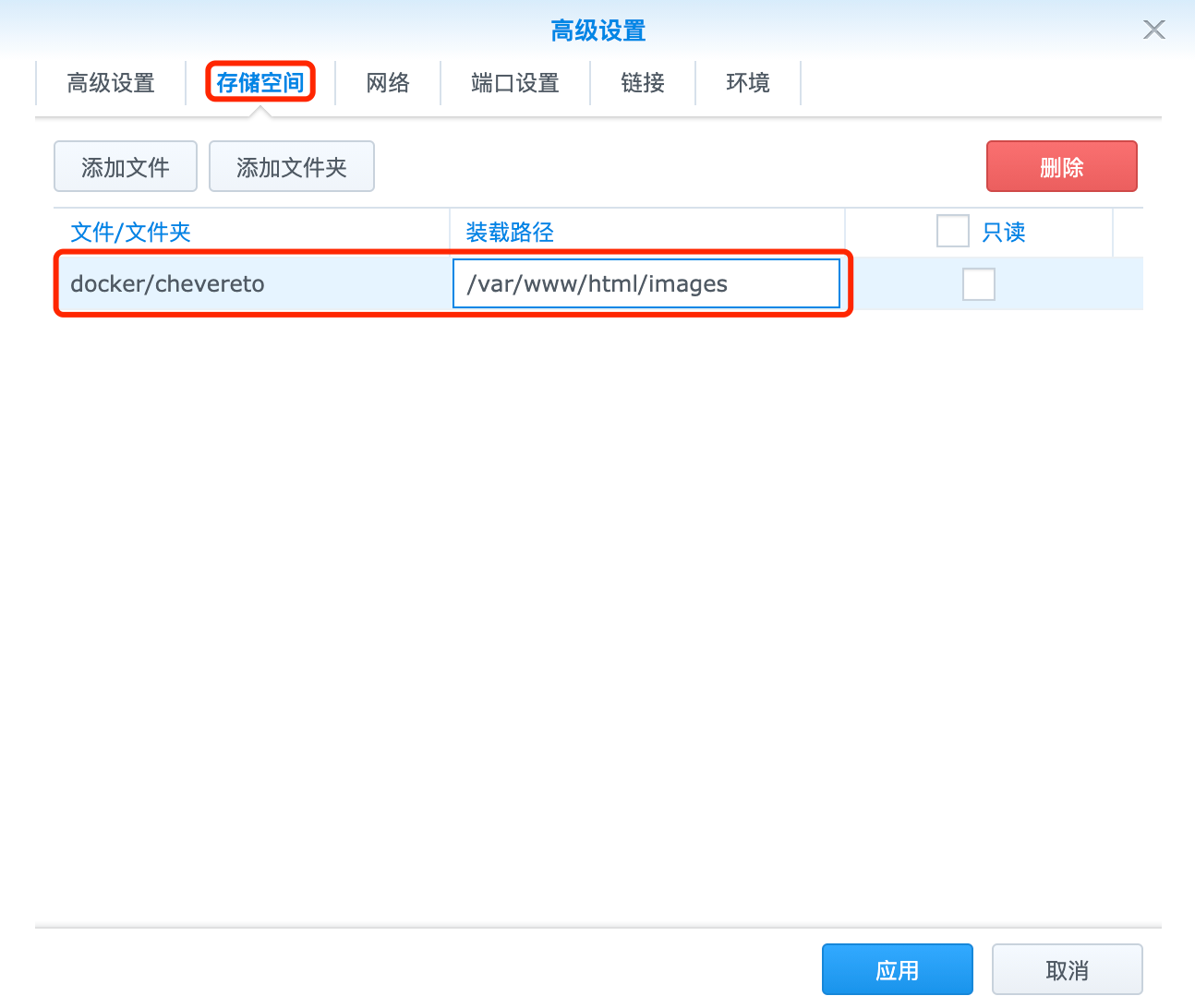1195x1008 pixels.
Task: Click 应用 to apply the settings
Action: (x=897, y=970)
